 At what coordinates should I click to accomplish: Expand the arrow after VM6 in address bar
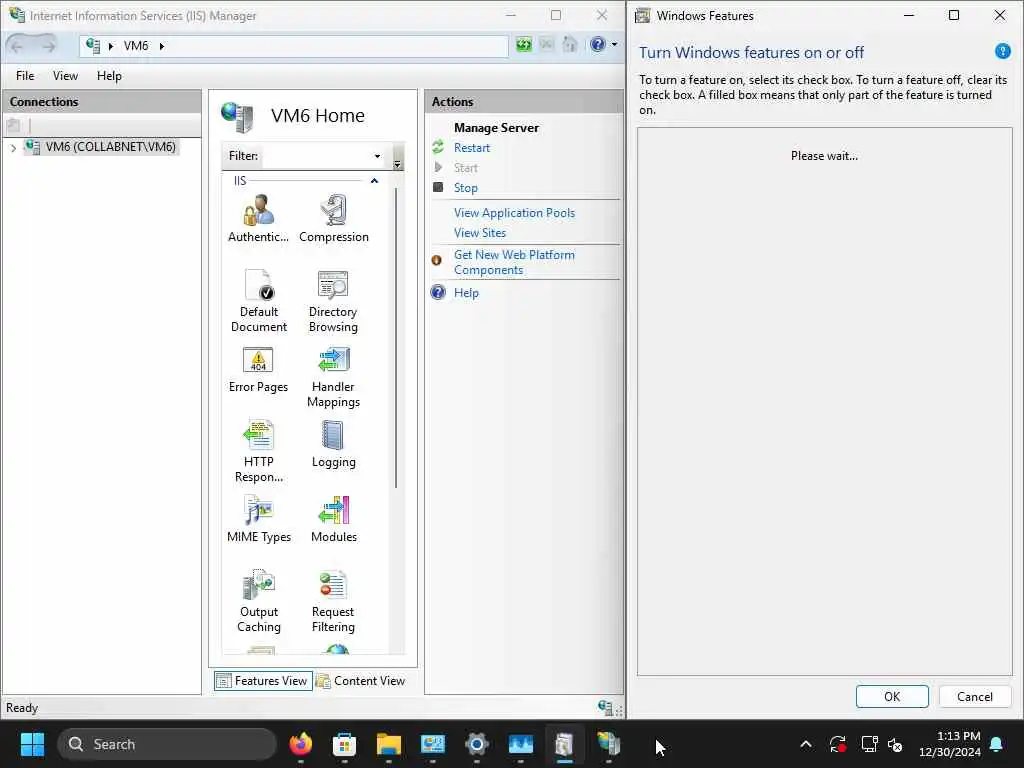pos(161,46)
